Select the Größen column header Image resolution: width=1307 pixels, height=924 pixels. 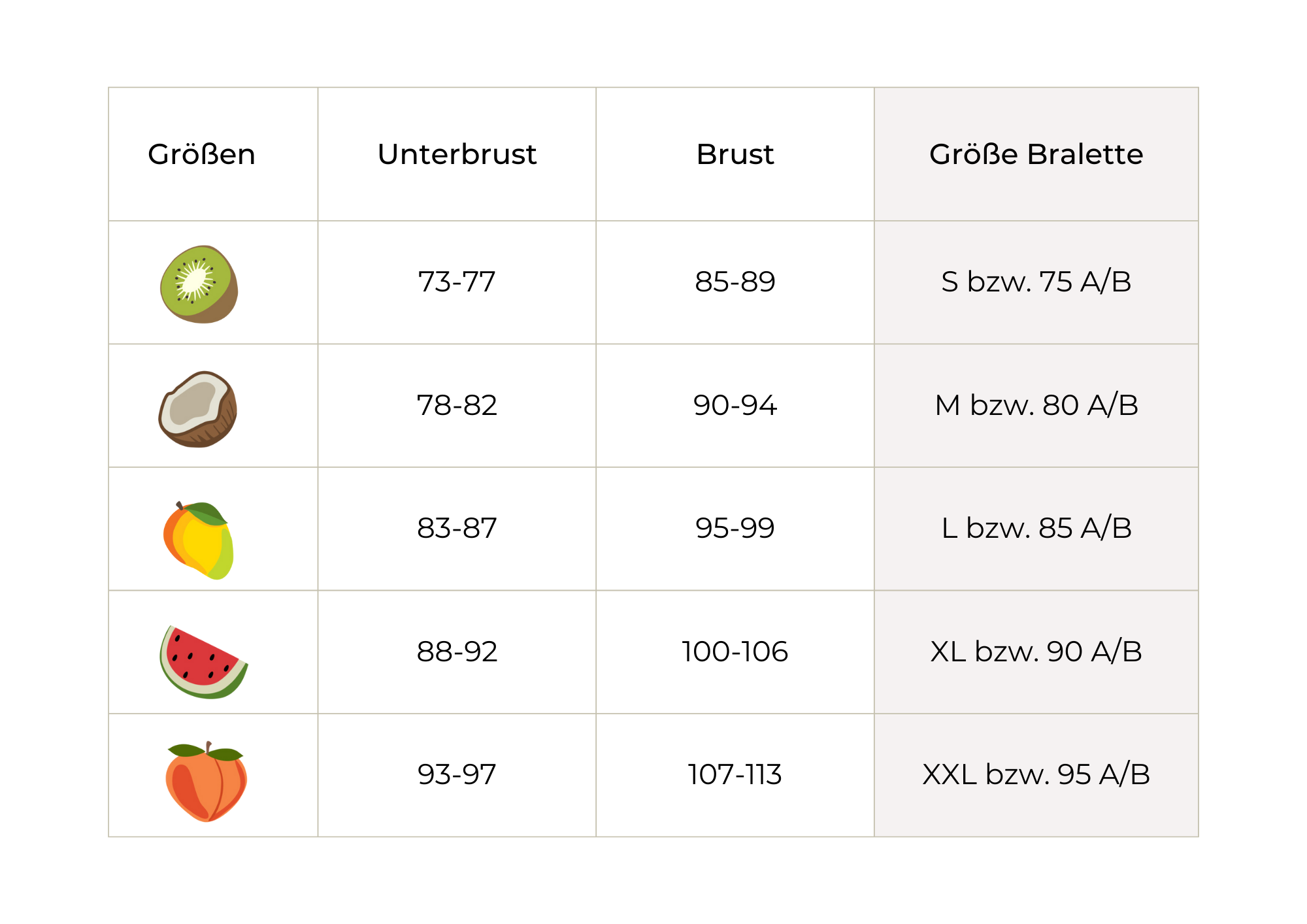tap(201, 155)
